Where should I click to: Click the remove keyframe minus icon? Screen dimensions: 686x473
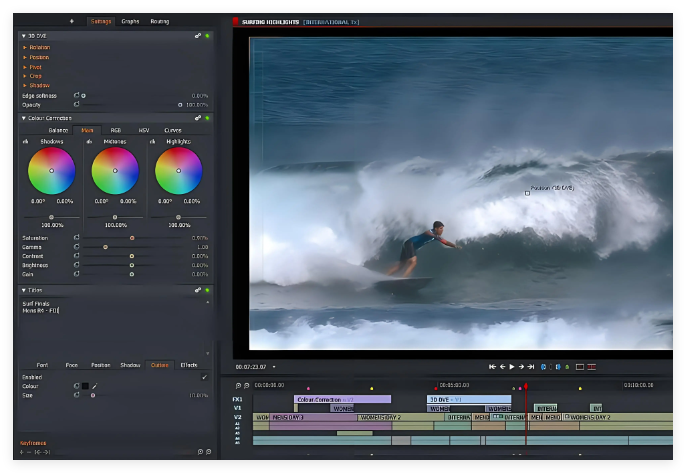[29, 452]
